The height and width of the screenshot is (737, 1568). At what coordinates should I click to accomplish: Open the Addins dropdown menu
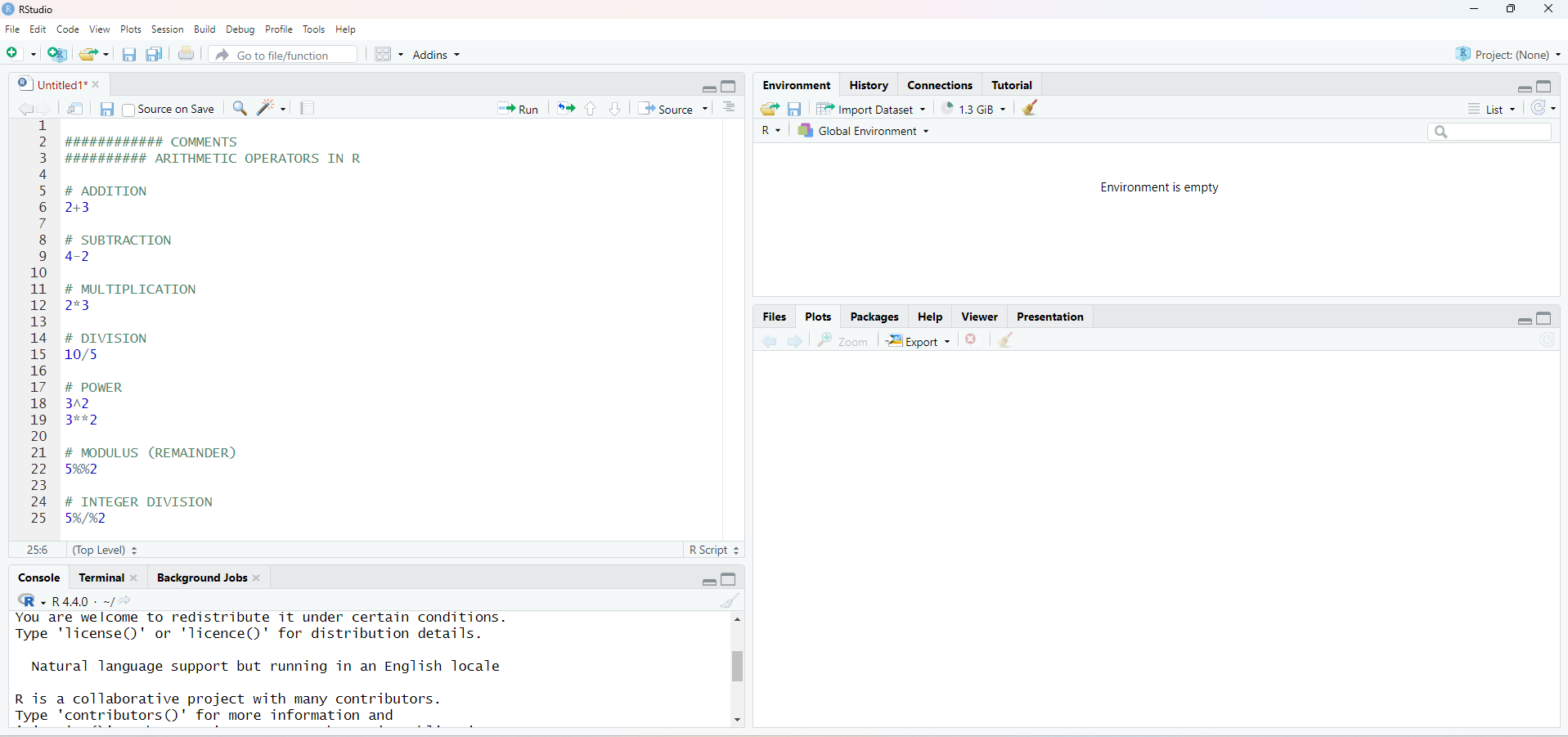436,55
